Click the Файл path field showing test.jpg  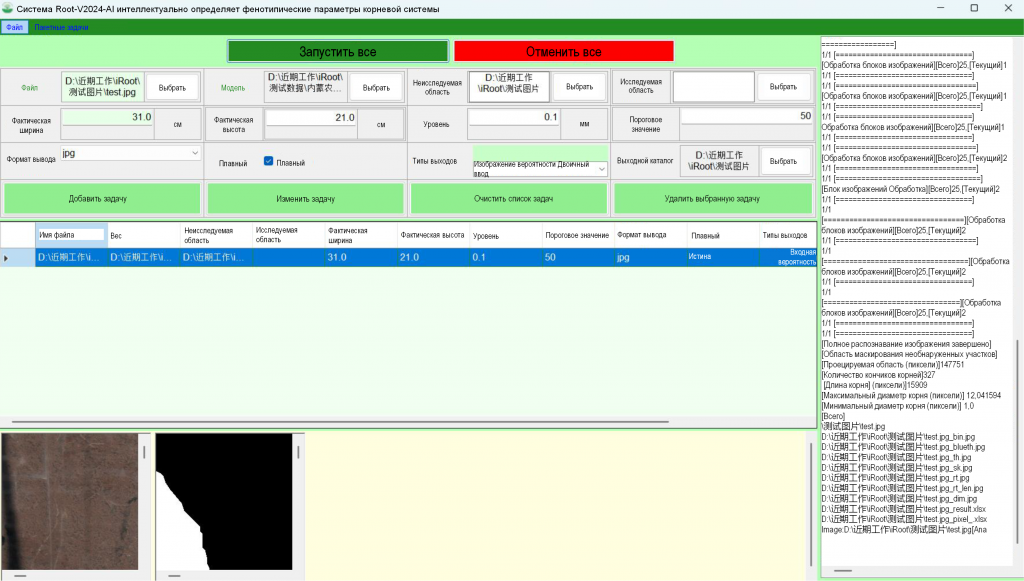(x=103, y=87)
